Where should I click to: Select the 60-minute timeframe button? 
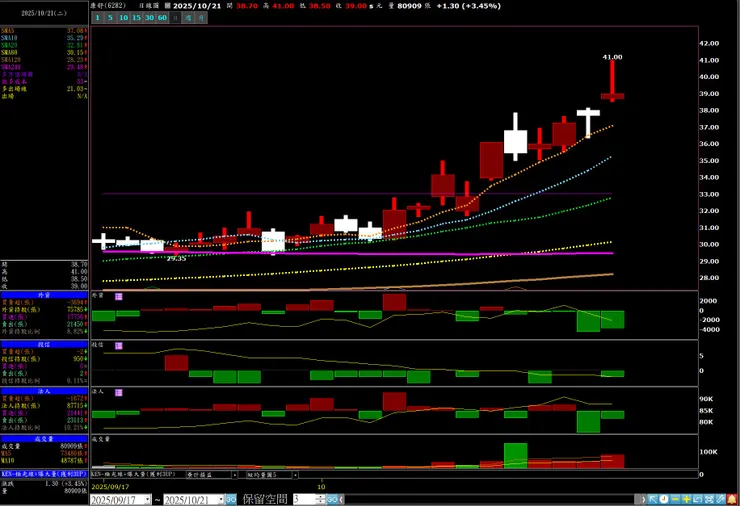[x=162, y=17]
